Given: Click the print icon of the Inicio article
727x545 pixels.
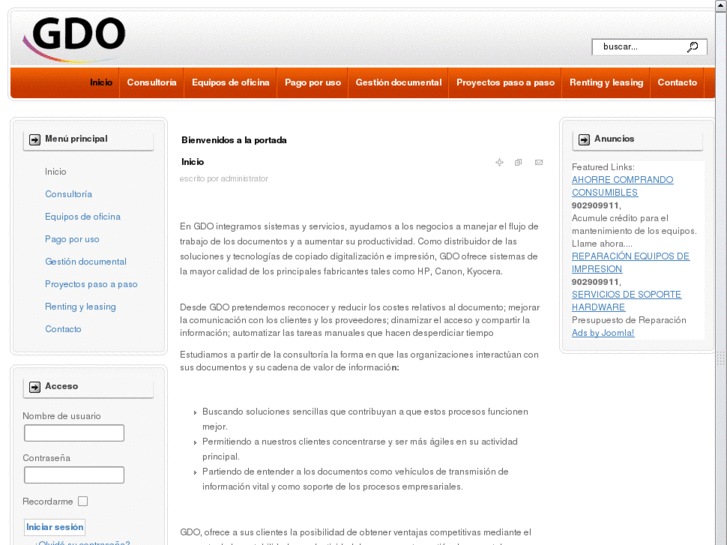Looking at the screenshot, I should [x=518, y=162].
